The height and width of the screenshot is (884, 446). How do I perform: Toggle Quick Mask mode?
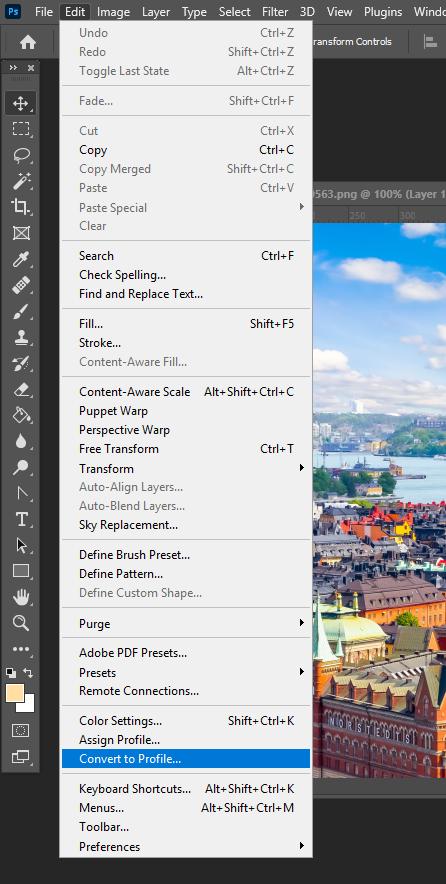click(x=21, y=731)
